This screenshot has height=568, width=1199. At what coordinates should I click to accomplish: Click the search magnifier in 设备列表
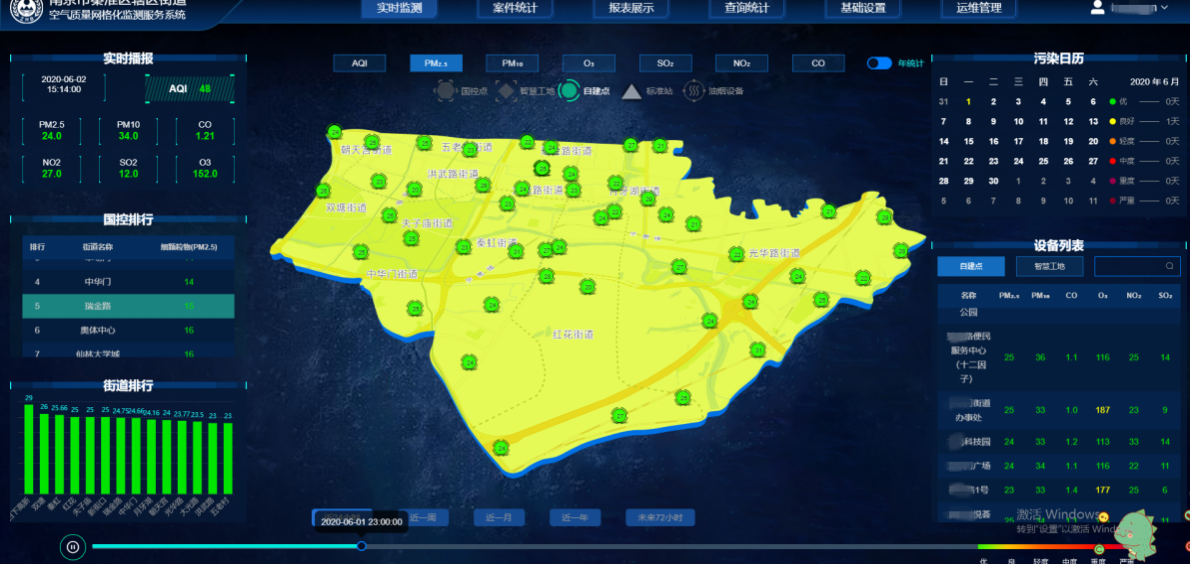coord(1169,266)
